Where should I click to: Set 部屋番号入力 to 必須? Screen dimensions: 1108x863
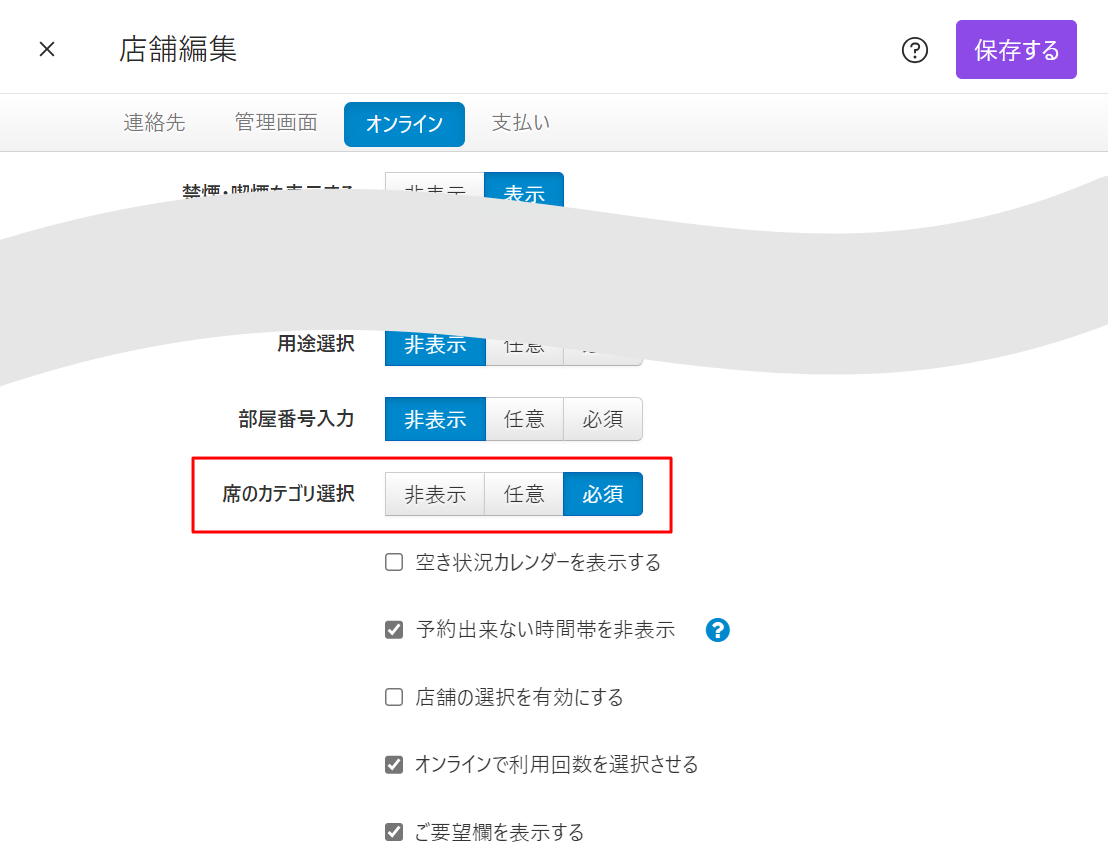[x=602, y=419]
